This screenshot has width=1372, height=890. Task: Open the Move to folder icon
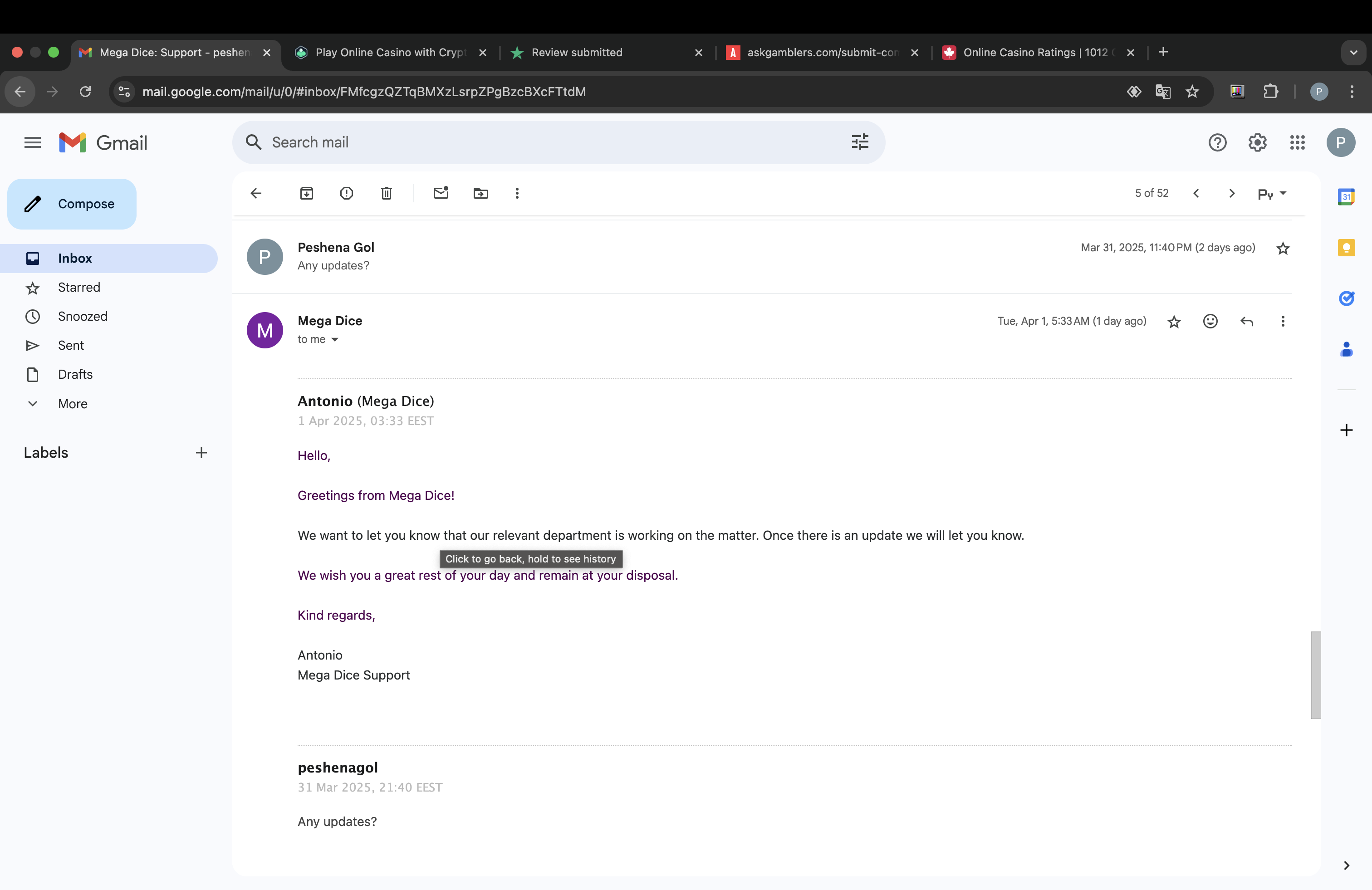click(x=481, y=193)
